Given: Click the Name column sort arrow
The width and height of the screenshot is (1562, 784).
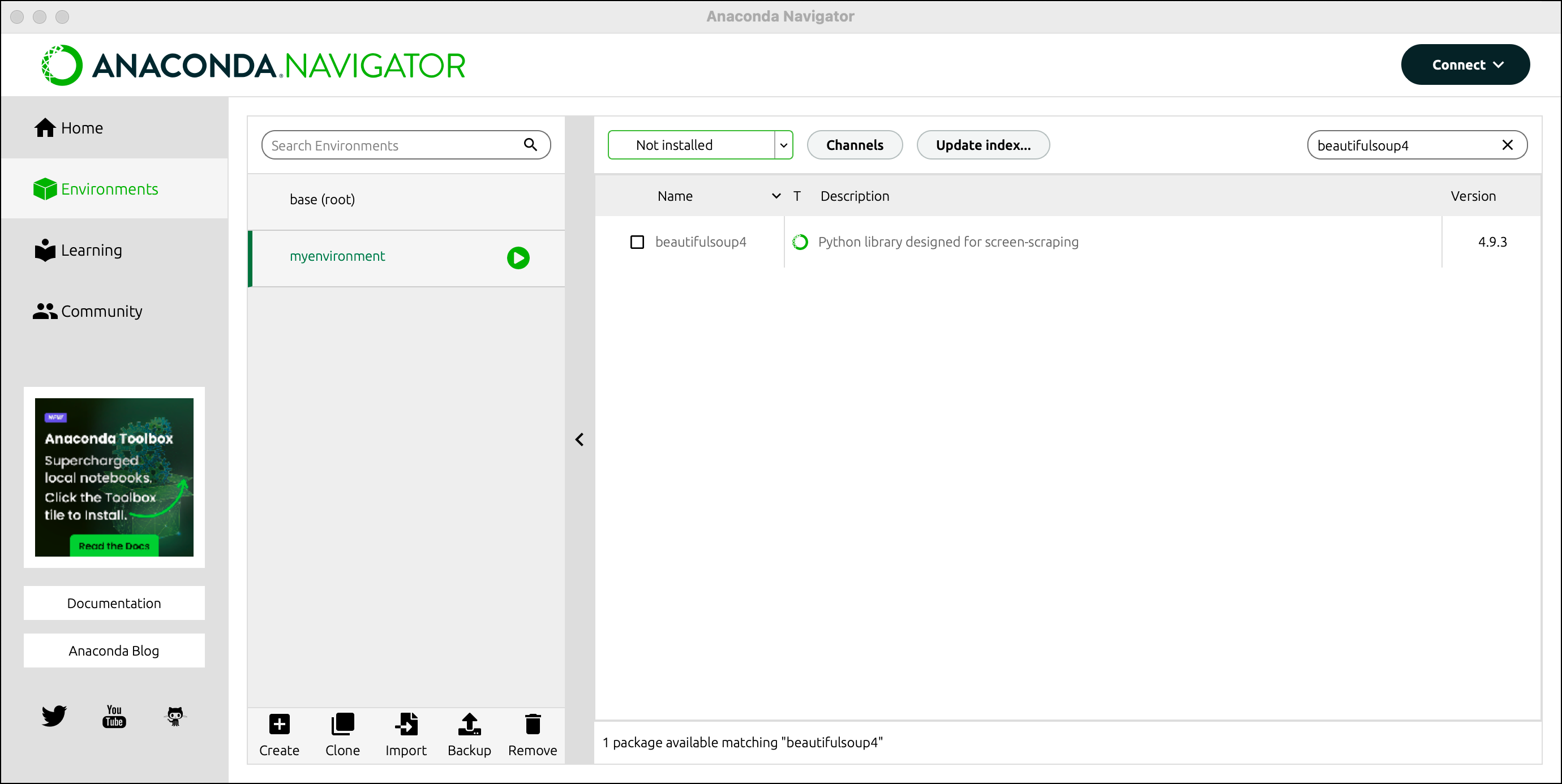Looking at the screenshot, I should pyautogui.click(x=775, y=196).
